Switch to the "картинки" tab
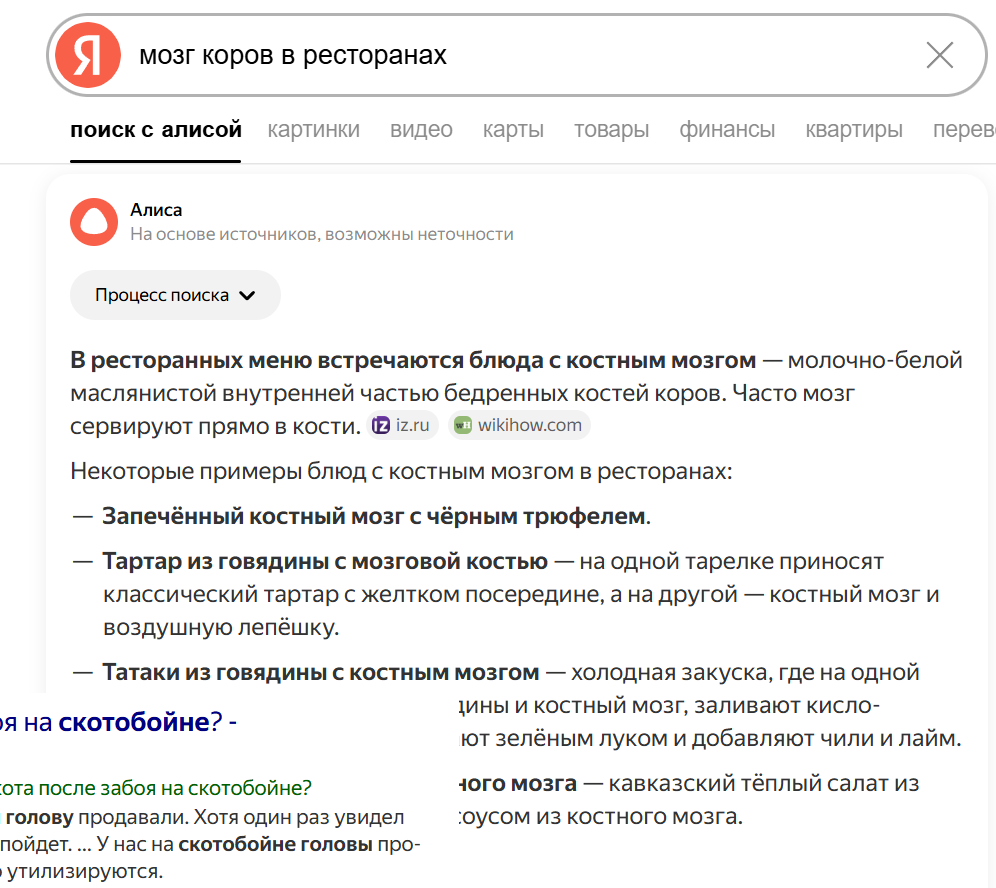The width and height of the screenshot is (996, 888). [x=314, y=130]
